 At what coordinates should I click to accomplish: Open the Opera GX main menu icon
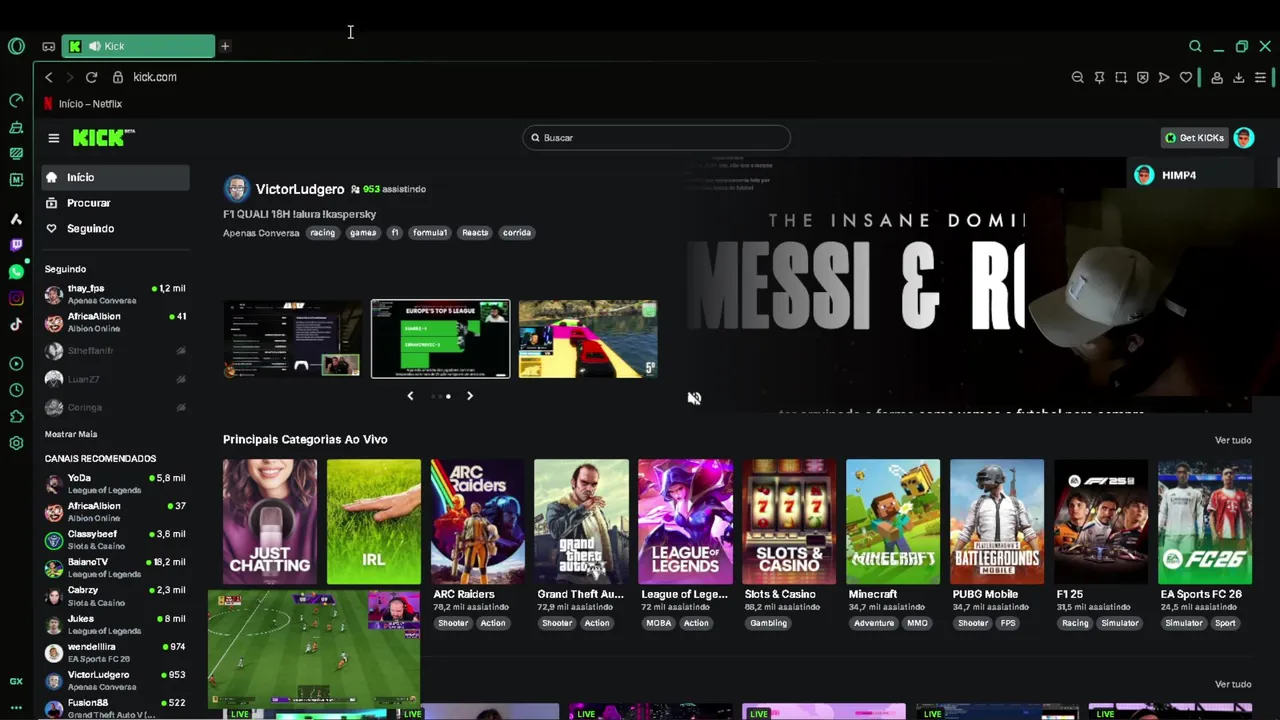click(x=16, y=46)
